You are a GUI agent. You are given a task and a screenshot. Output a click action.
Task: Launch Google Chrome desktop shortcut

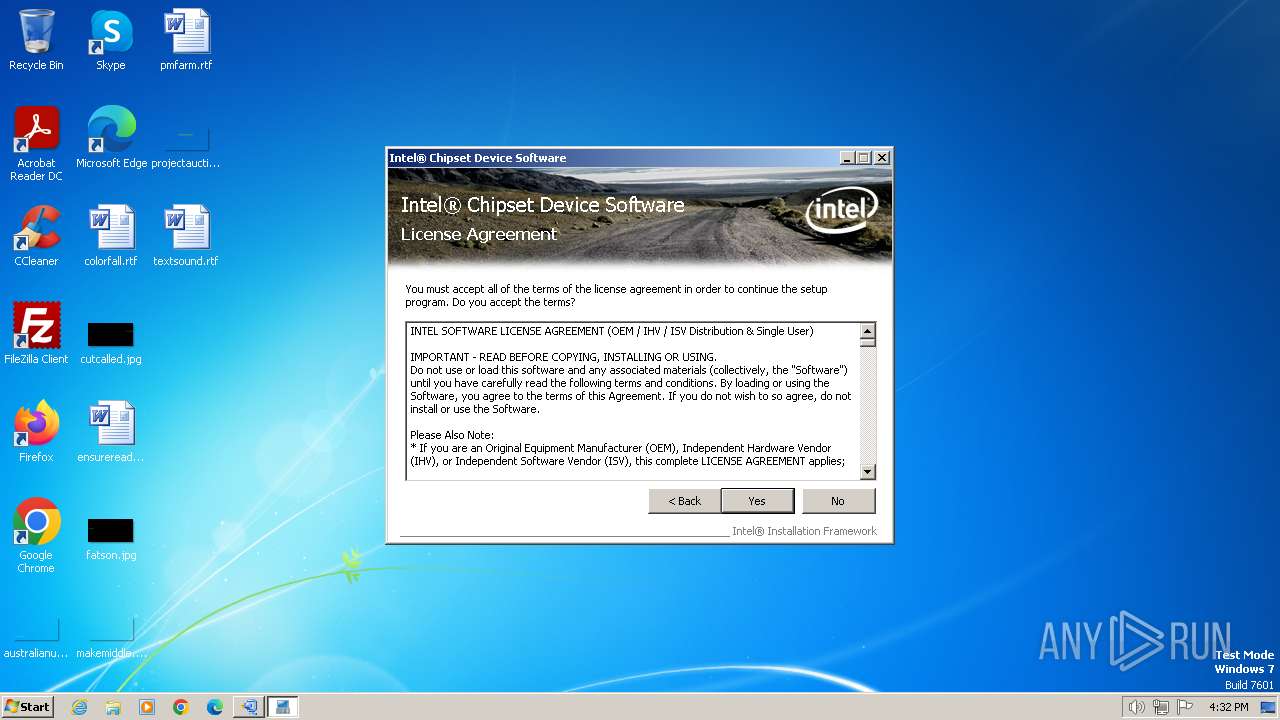[x=36, y=536]
